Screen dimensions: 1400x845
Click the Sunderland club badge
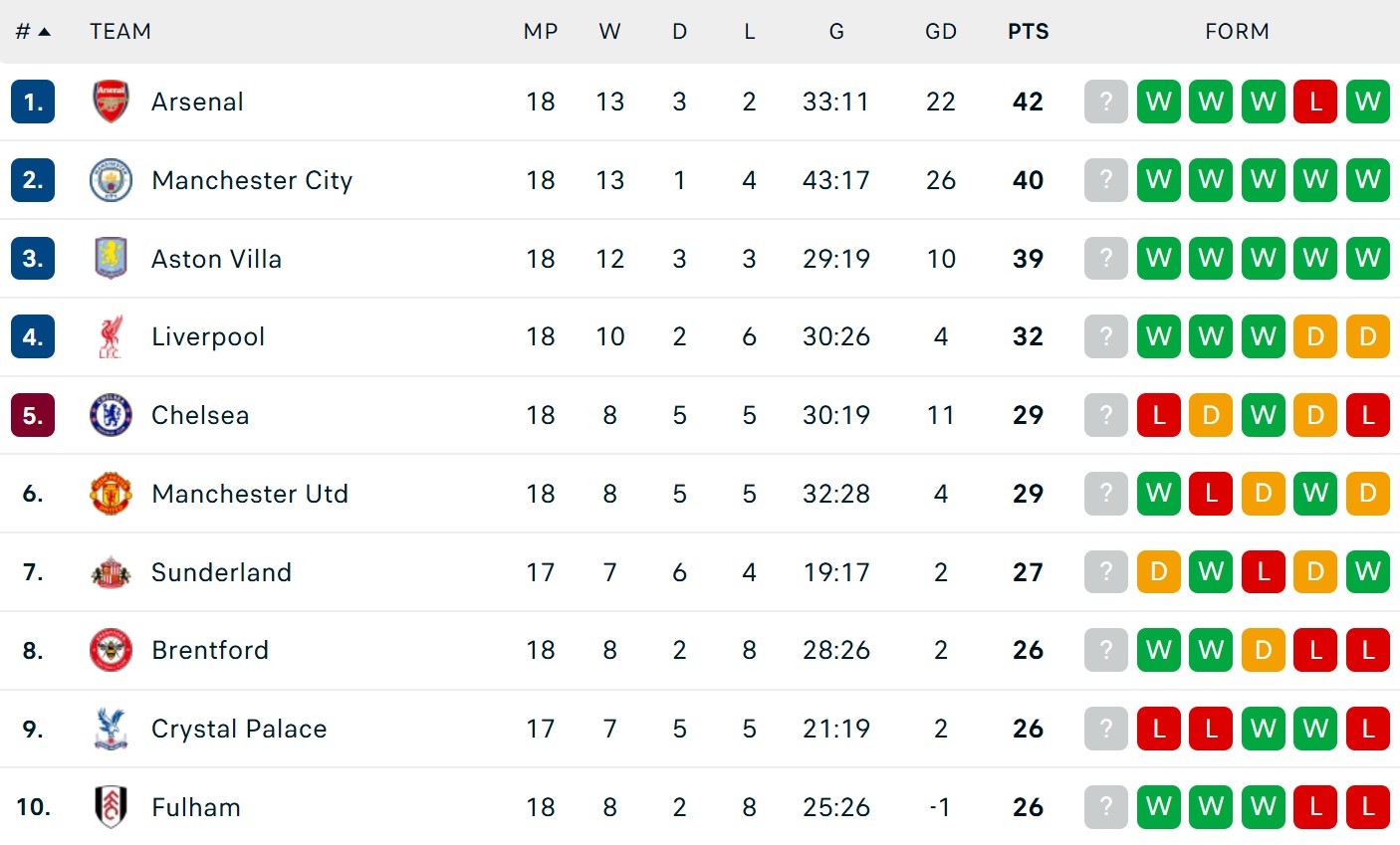pyautogui.click(x=111, y=572)
